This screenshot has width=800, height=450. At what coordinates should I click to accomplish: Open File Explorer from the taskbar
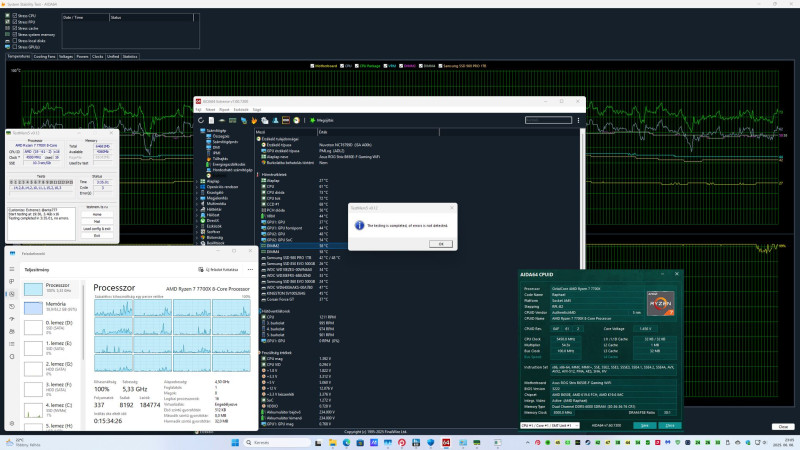point(333,442)
